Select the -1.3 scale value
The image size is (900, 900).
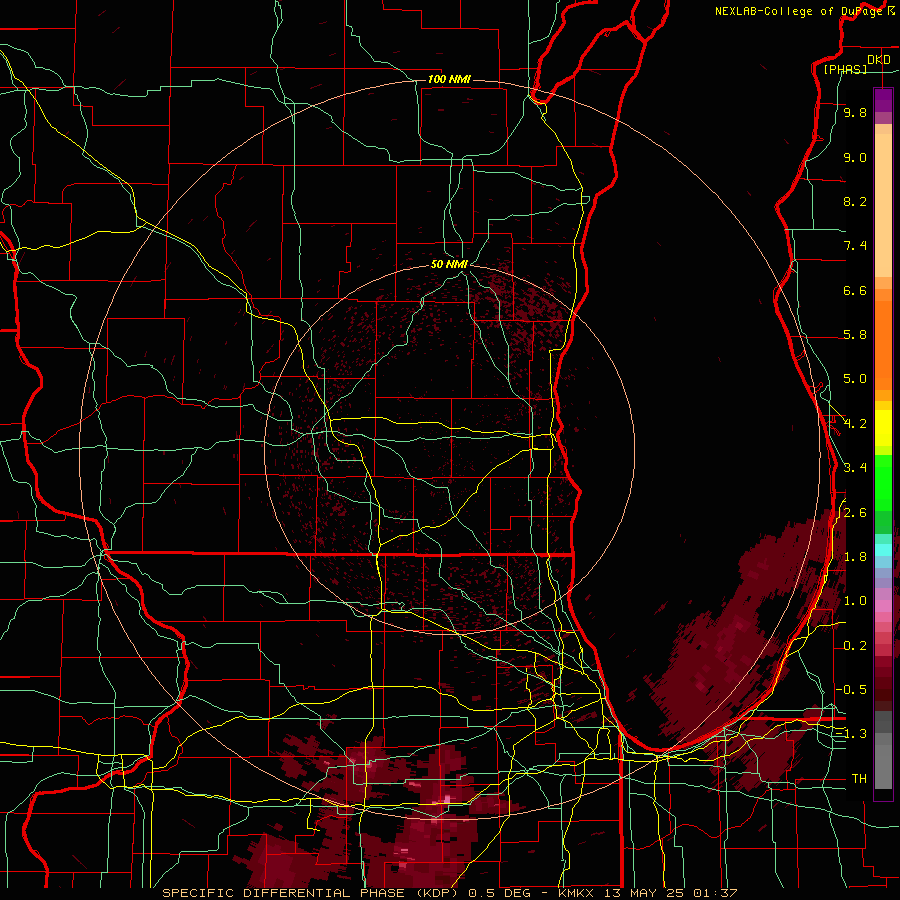coord(851,734)
